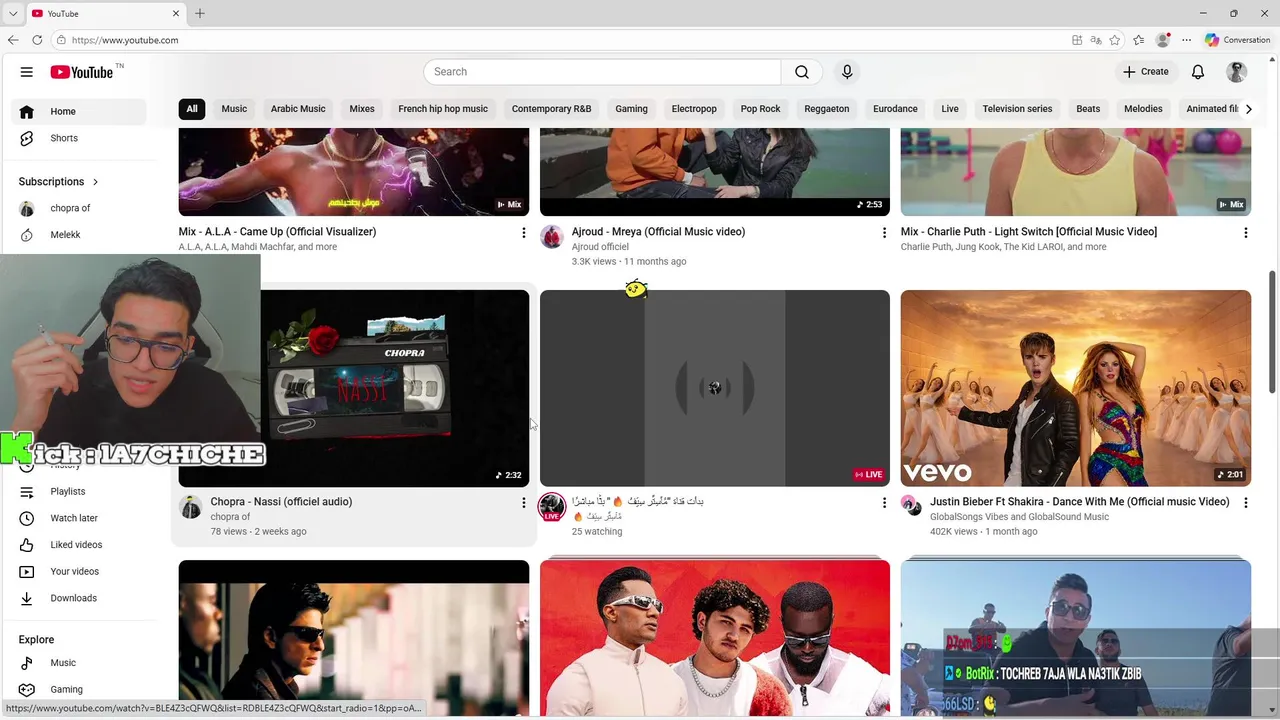Expand the Subscriptions section
Viewport: 1280px width, 720px height.
point(59,182)
